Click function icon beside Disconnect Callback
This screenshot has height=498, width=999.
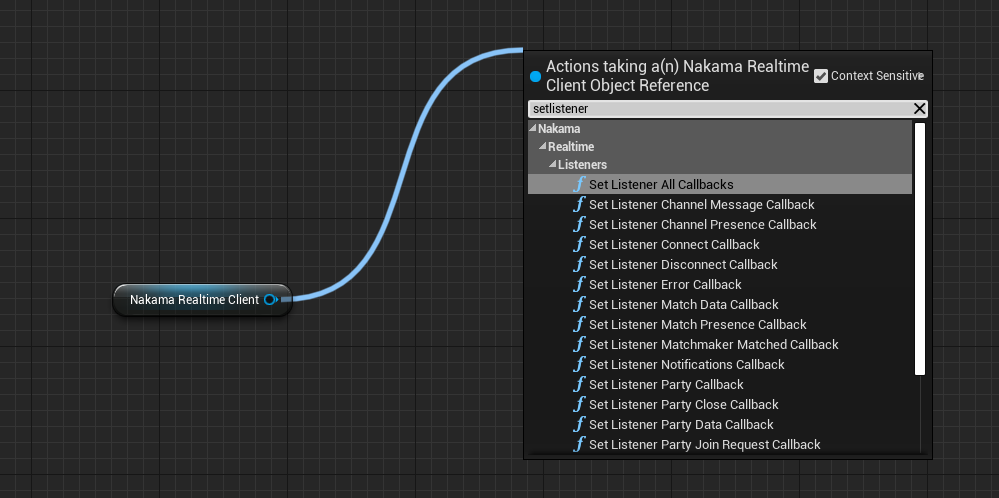click(x=579, y=264)
